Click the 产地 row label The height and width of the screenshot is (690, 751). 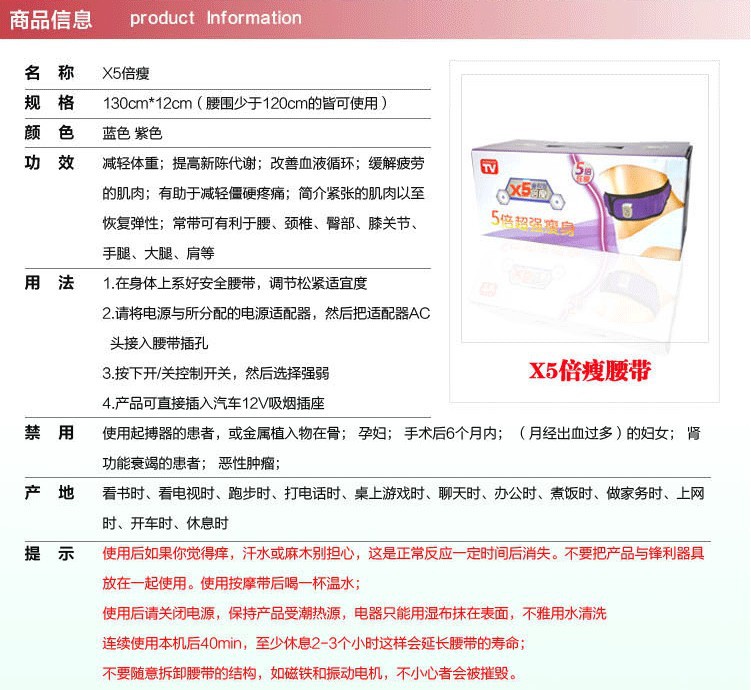point(49,493)
